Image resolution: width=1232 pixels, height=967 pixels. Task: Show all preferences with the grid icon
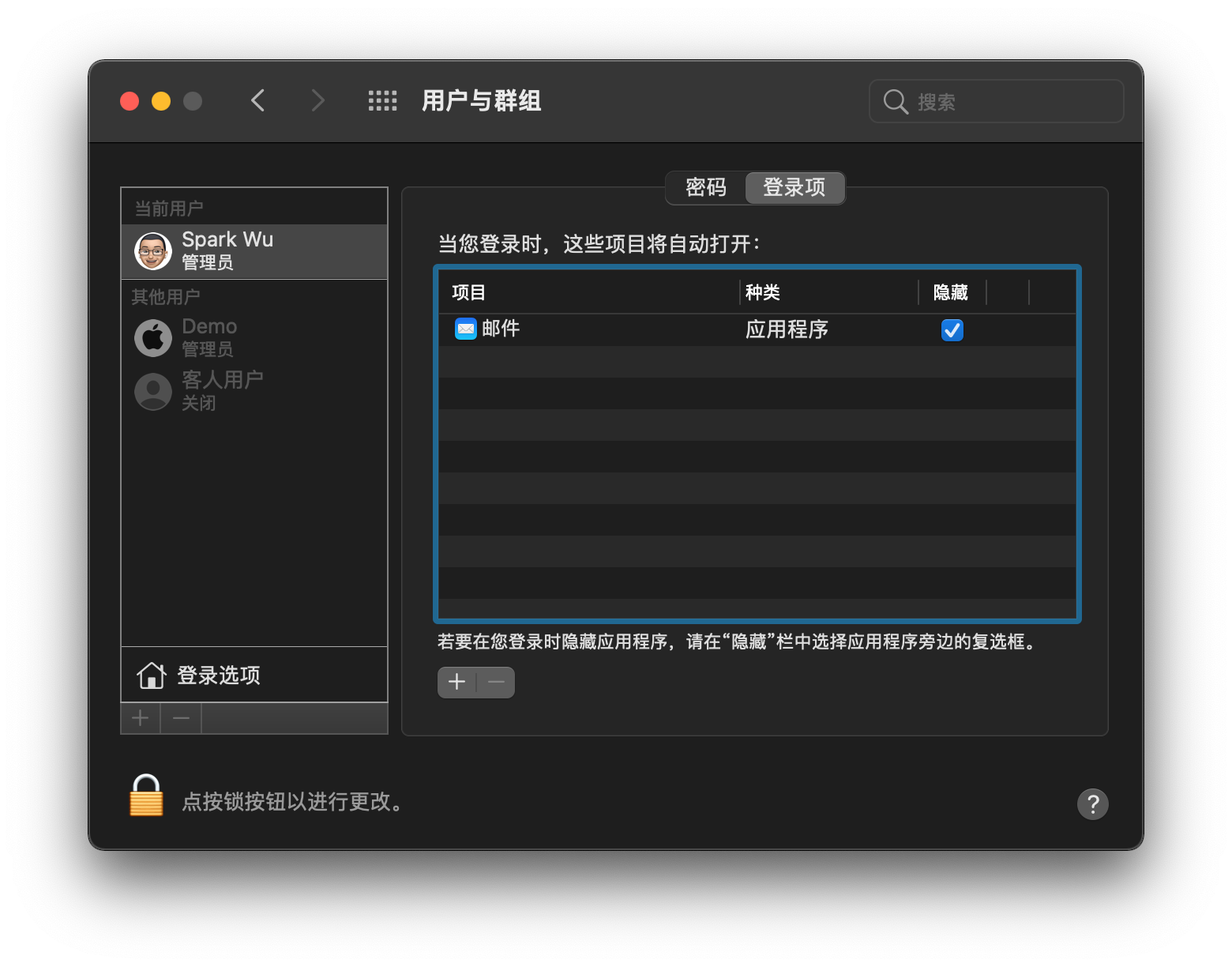[382, 101]
